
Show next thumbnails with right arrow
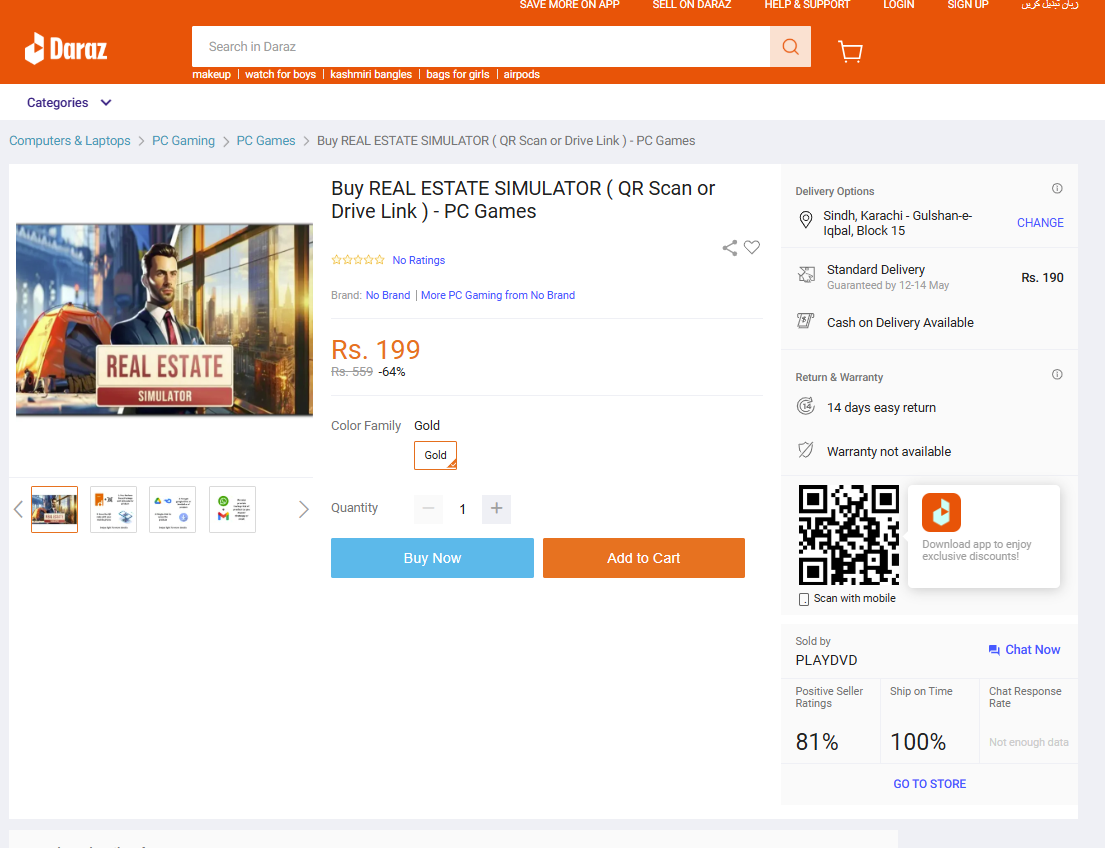click(x=304, y=509)
